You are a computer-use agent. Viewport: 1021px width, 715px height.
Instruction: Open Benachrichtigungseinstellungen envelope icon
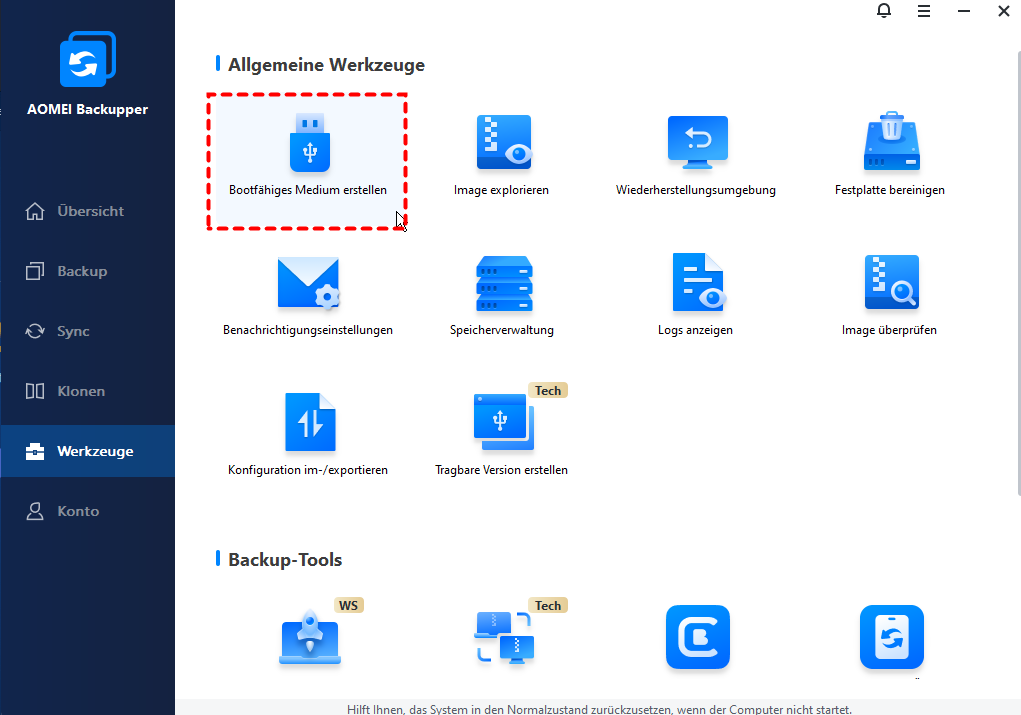click(x=309, y=283)
